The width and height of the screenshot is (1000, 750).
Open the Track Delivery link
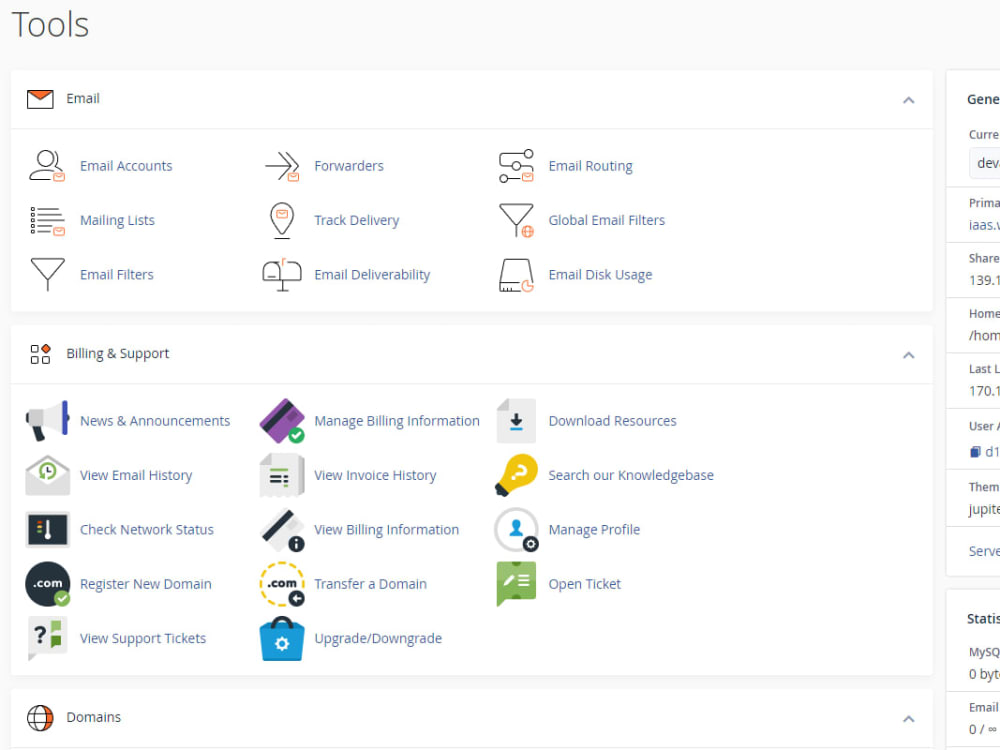[x=357, y=221]
